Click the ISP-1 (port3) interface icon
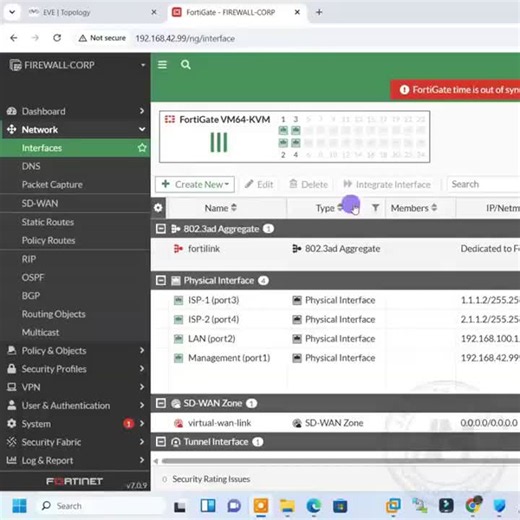Screen dimensions: 520x520 tap(178, 300)
